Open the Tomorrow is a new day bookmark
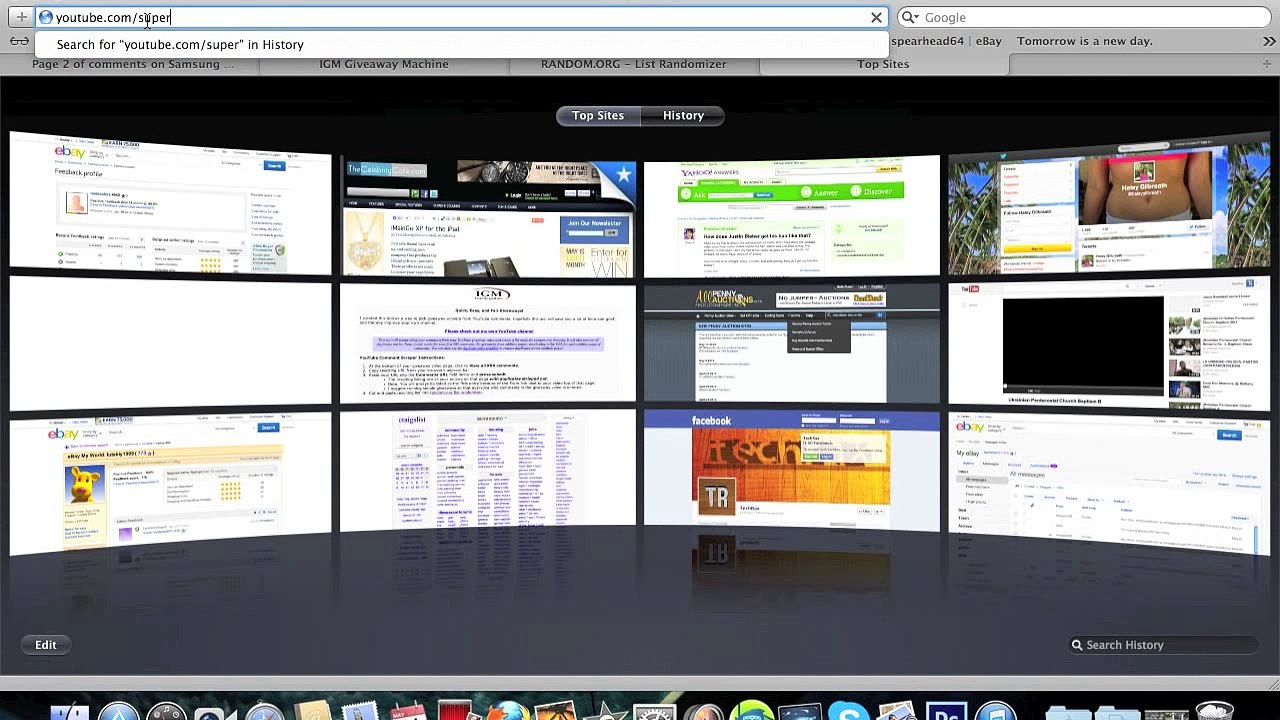The width and height of the screenshot is (1280, 720). 1085,41
